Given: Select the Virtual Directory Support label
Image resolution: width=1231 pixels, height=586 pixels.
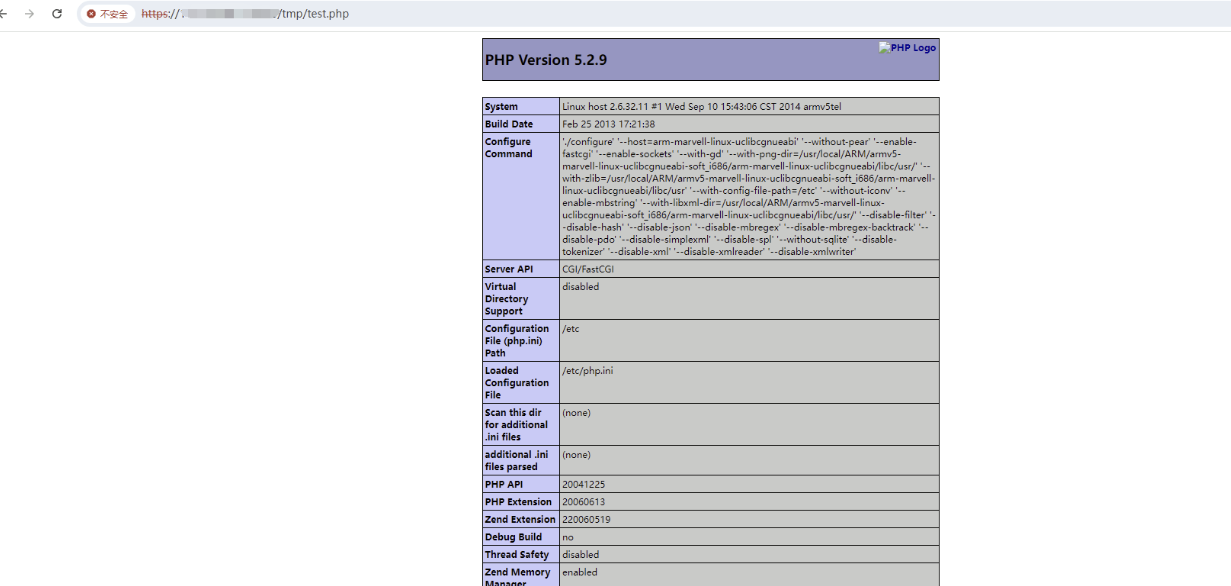Looking at the screenshot, I should 507,299.
